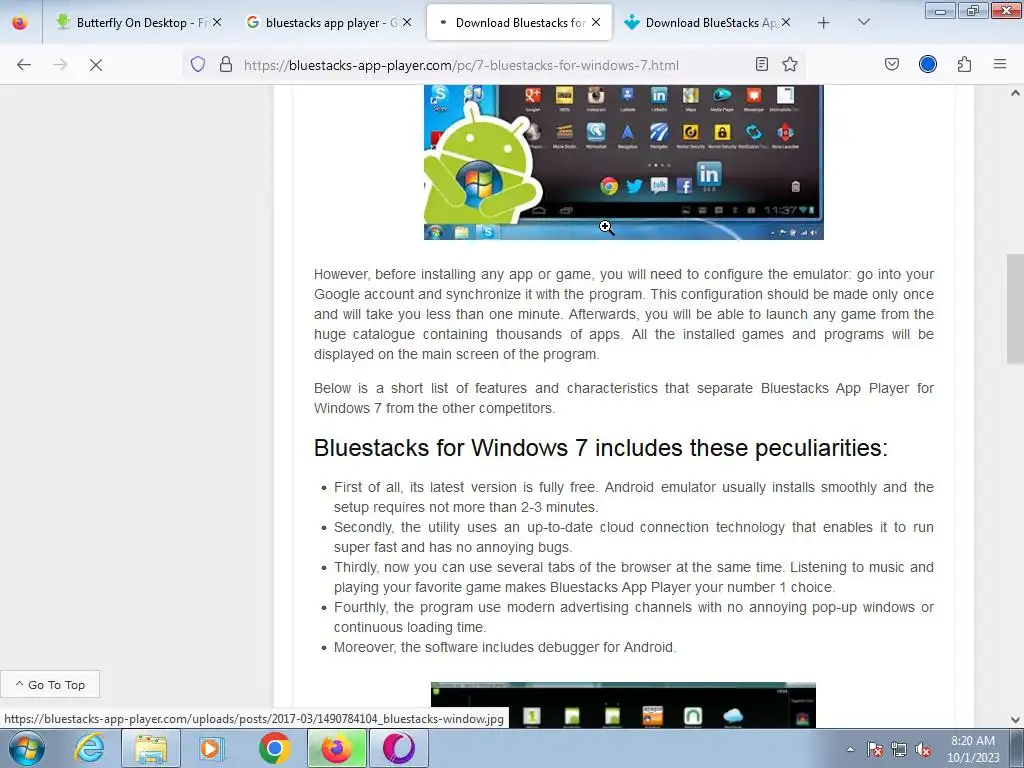
Task: Launch Google Chrome from the taskbar
Action: point(274,748)
